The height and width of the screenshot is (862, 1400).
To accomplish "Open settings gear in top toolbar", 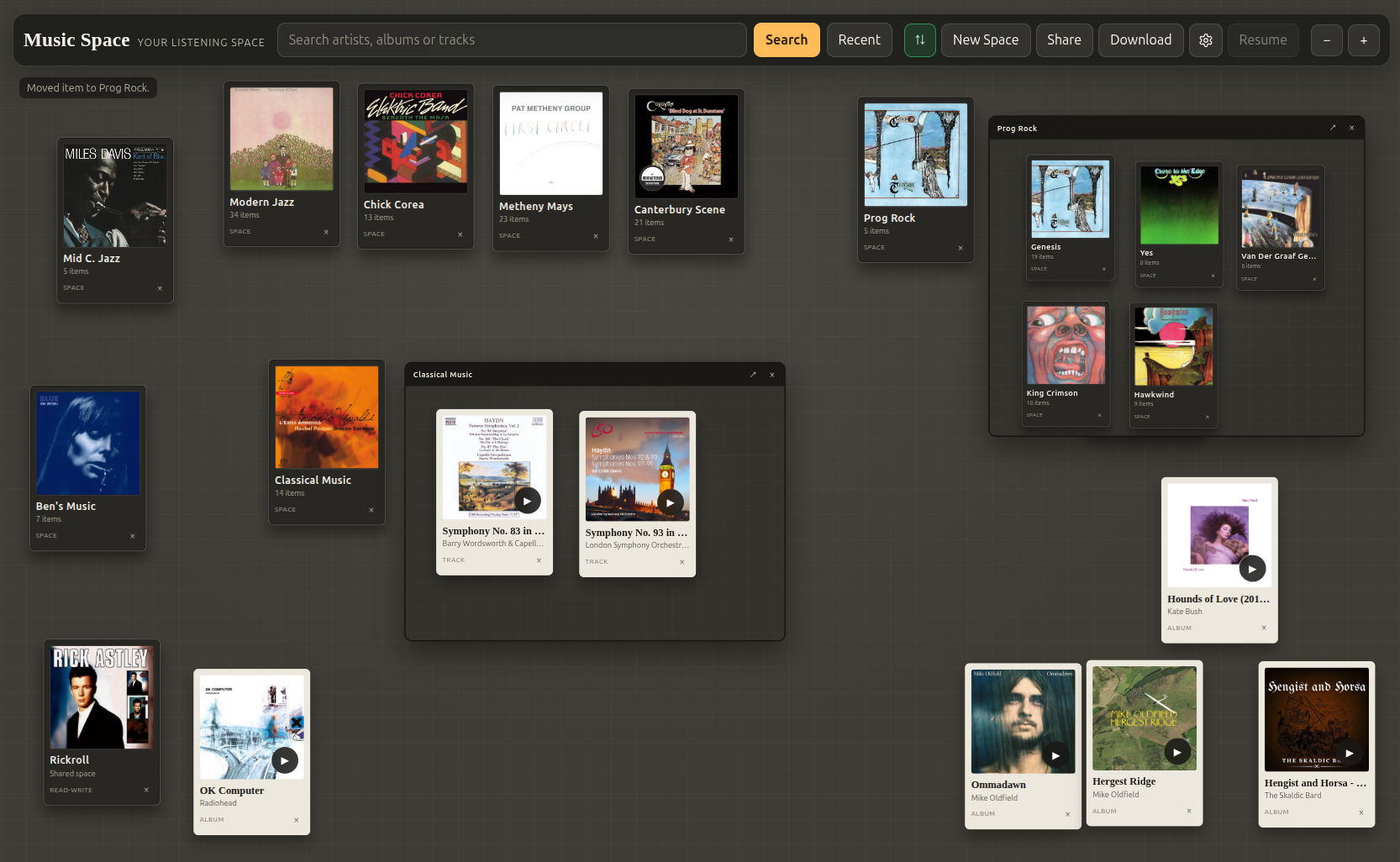I will 1205,40.
